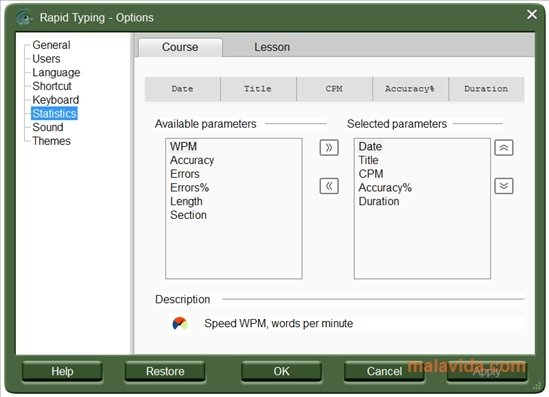
Task: Click the Restore button
Action: point(165,371)
